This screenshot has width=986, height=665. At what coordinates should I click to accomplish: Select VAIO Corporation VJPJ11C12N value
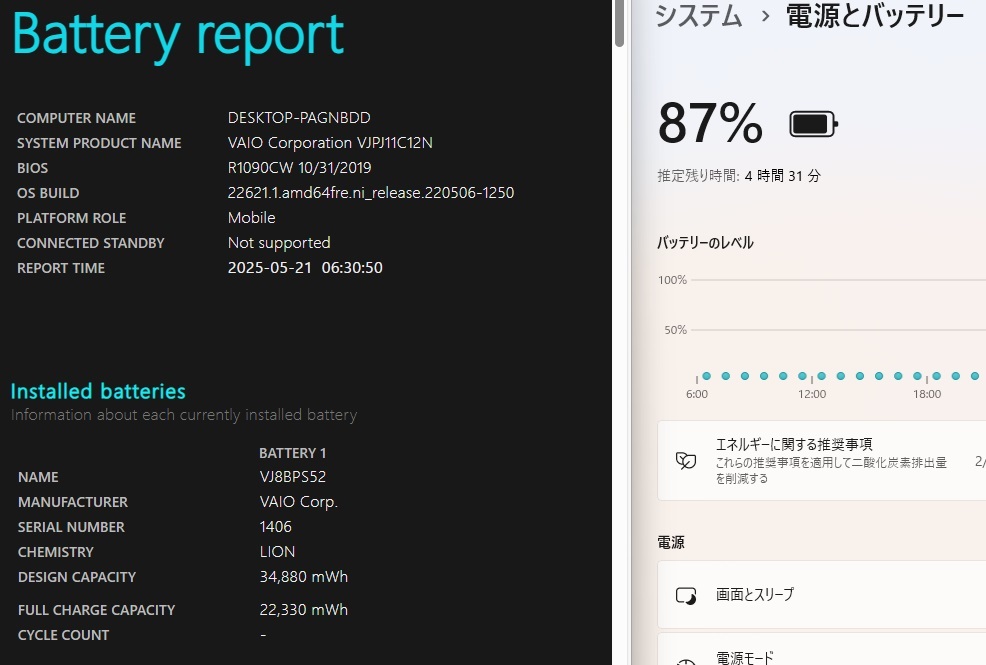point(330,143)
